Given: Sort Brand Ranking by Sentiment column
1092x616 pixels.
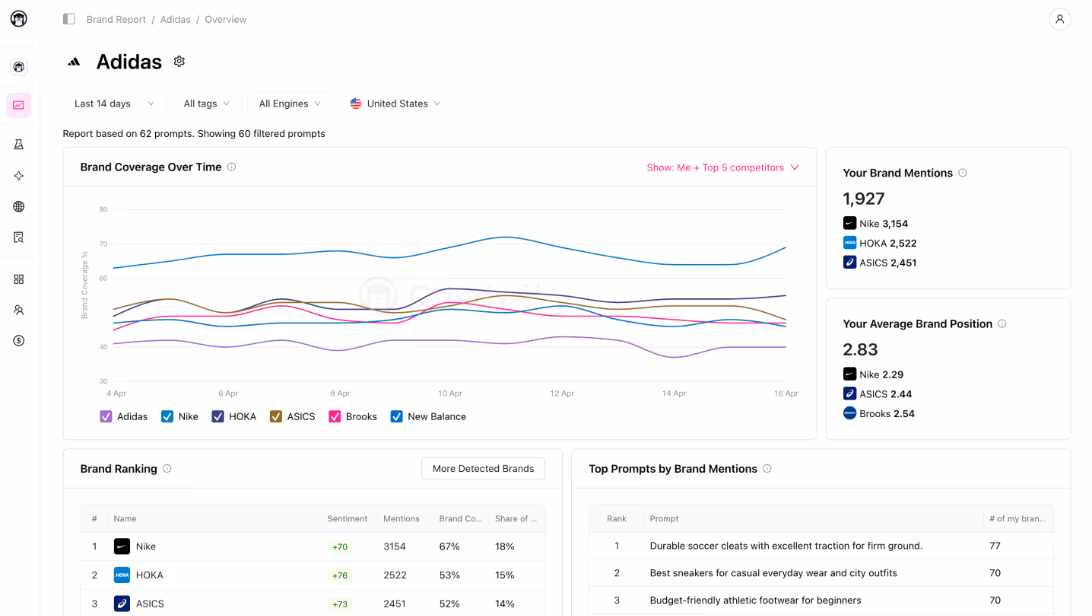Looking at the screenshot, I should coord(347,519).
